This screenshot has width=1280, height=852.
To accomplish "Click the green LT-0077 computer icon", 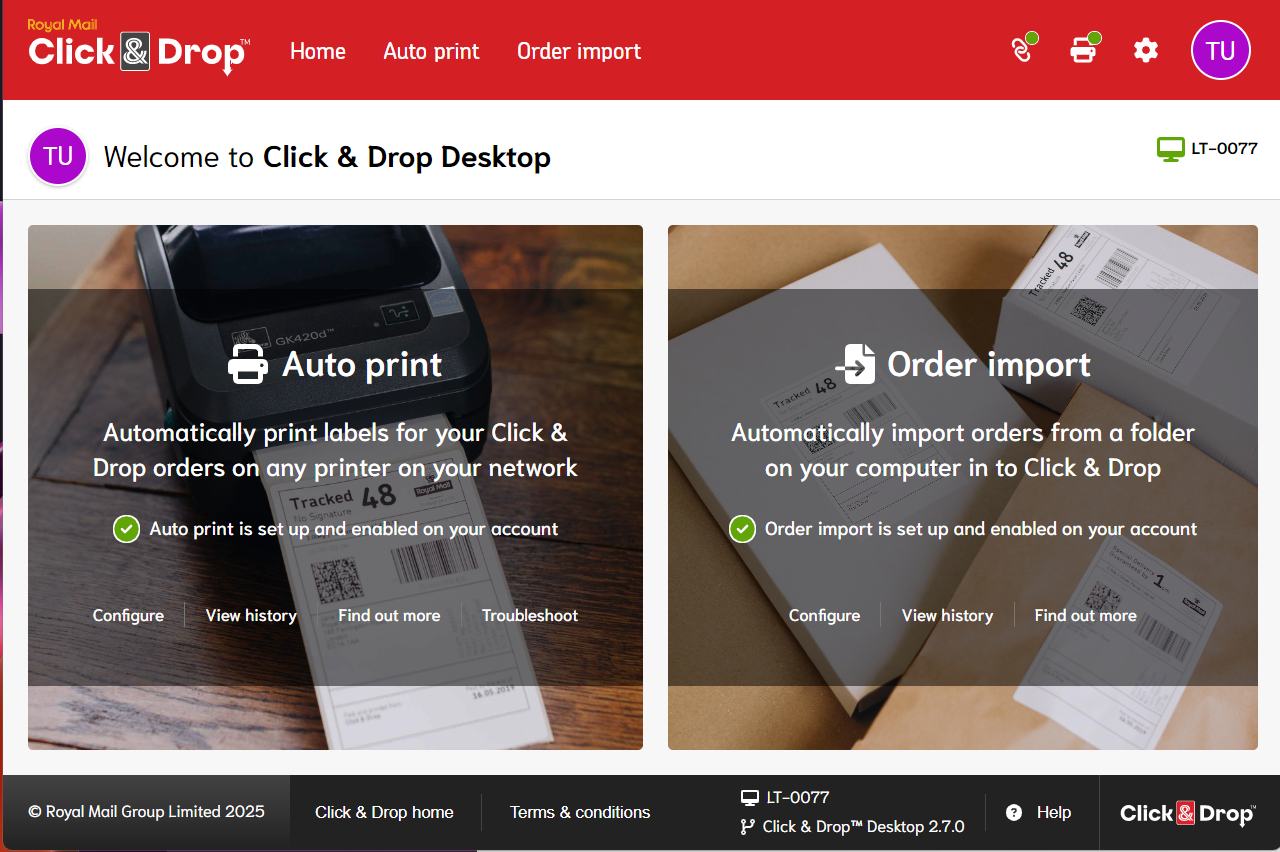I will pos(1170,149).
